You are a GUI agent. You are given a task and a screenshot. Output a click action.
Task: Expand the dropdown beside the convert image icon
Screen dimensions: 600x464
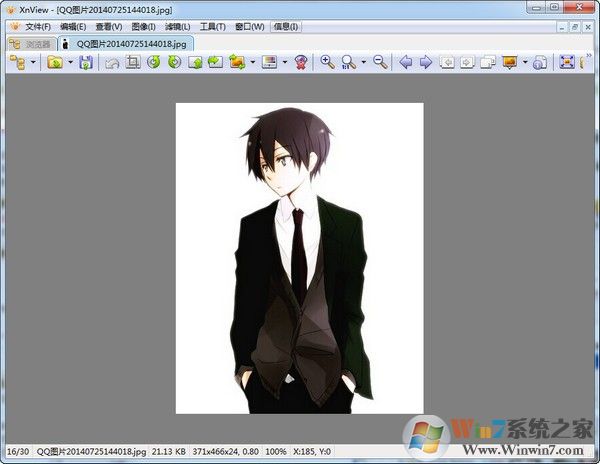[x=253, y=62]
